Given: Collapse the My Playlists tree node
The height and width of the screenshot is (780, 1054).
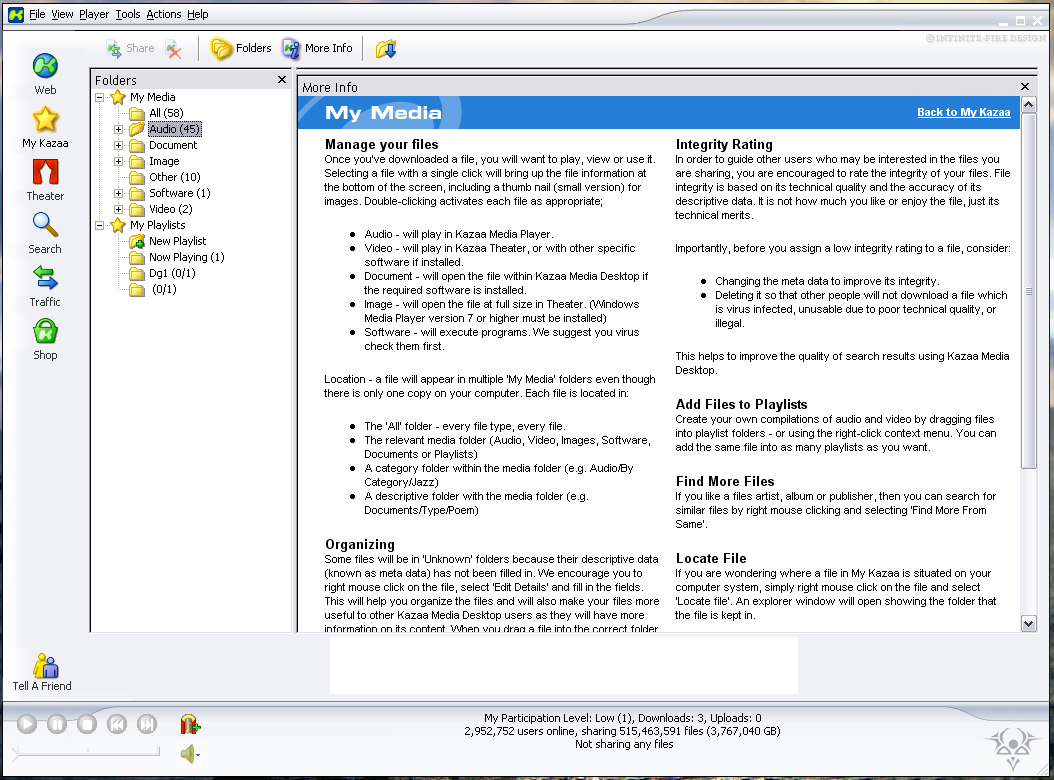Looking at the screenshot, I should [99, 225].
